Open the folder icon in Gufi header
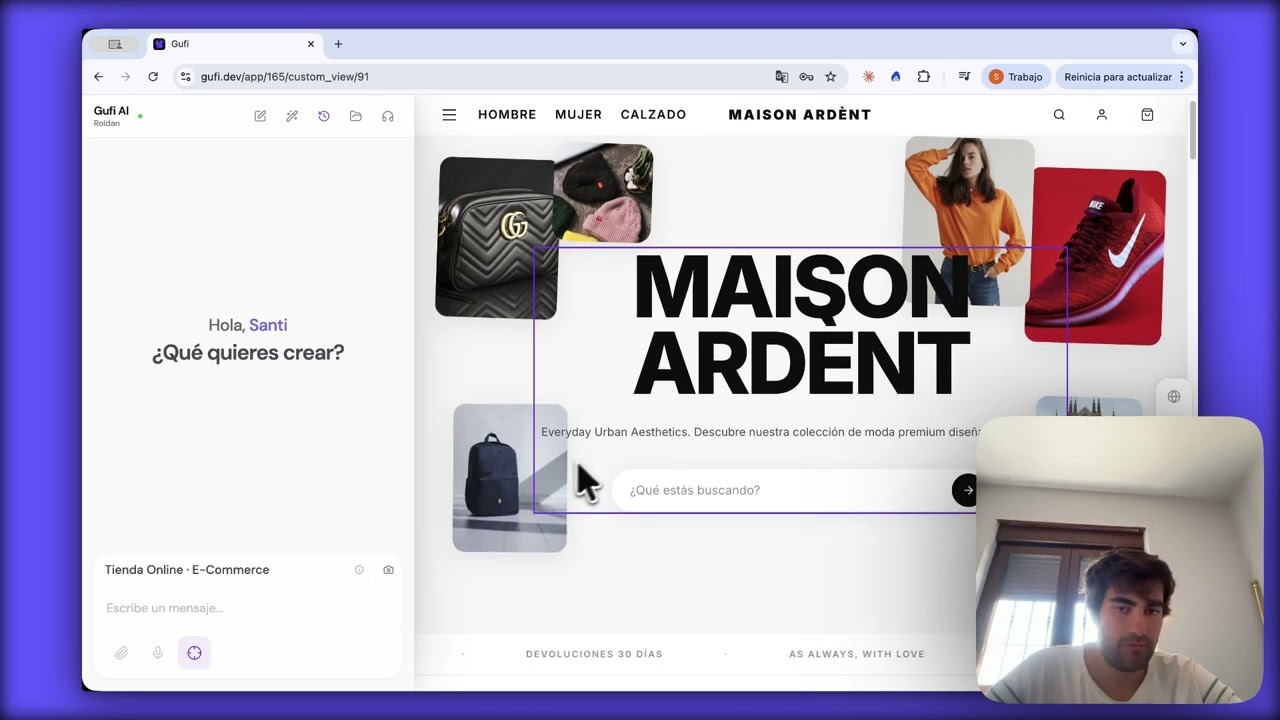The width and height of the screenshot is (1280, 720). tap(356, 116)
